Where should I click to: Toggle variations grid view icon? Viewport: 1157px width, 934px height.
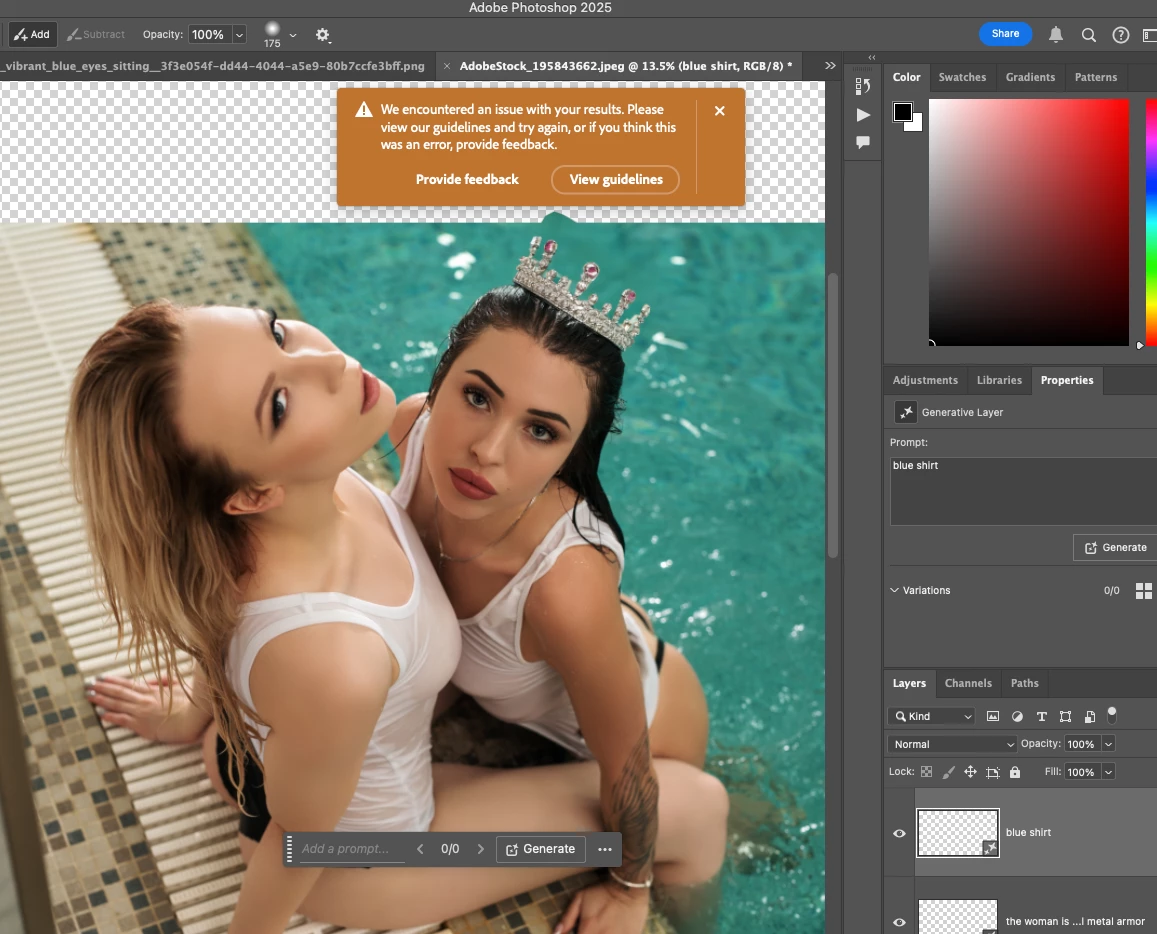click(1144, 590)
